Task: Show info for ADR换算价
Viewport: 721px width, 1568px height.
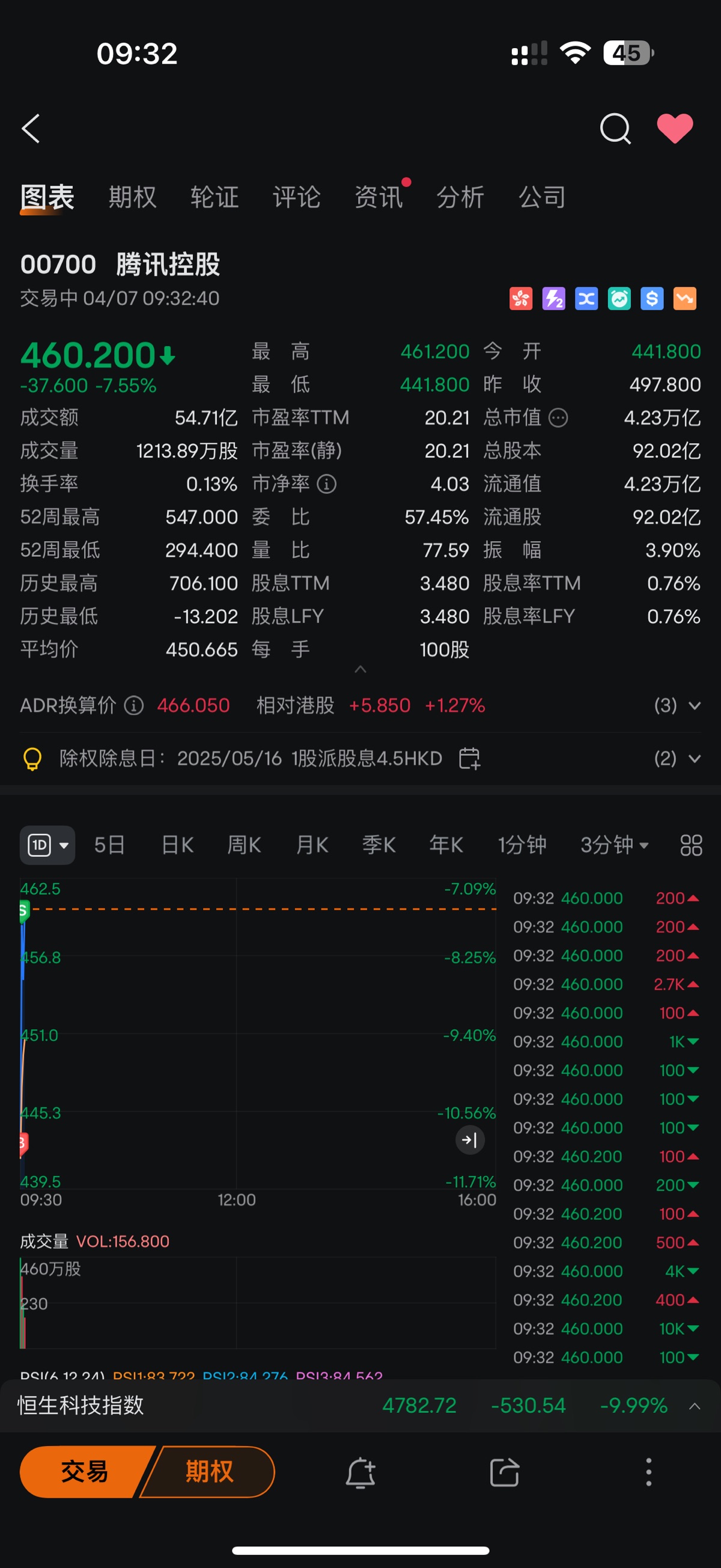Action: pos(134,706)
